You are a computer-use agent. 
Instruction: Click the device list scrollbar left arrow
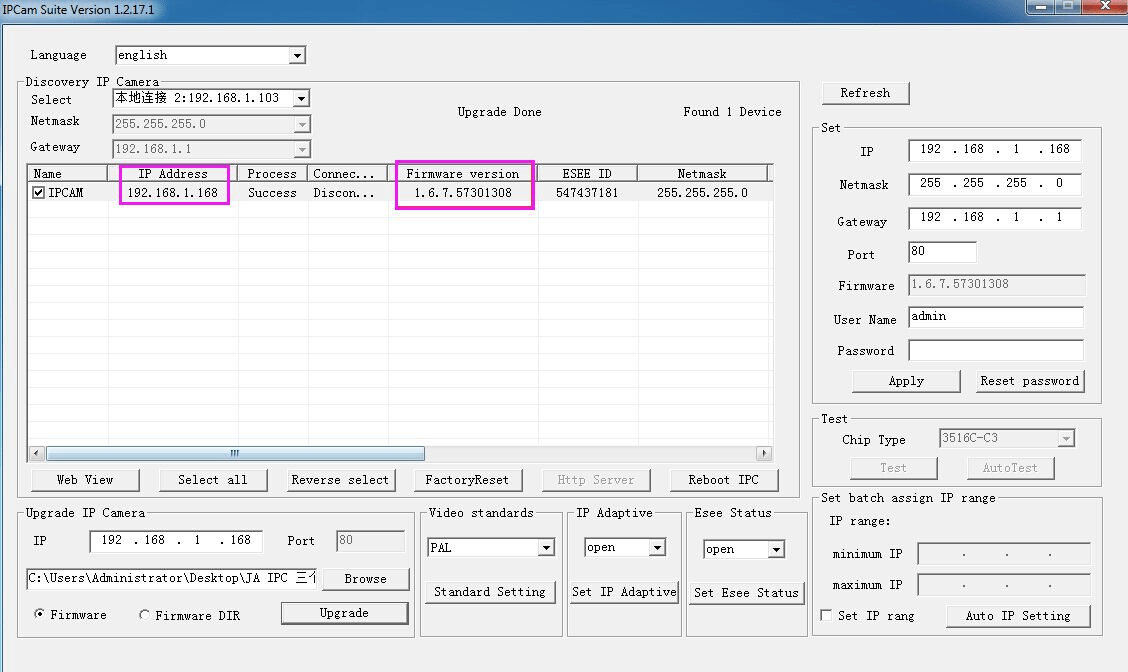click(36, 453)
